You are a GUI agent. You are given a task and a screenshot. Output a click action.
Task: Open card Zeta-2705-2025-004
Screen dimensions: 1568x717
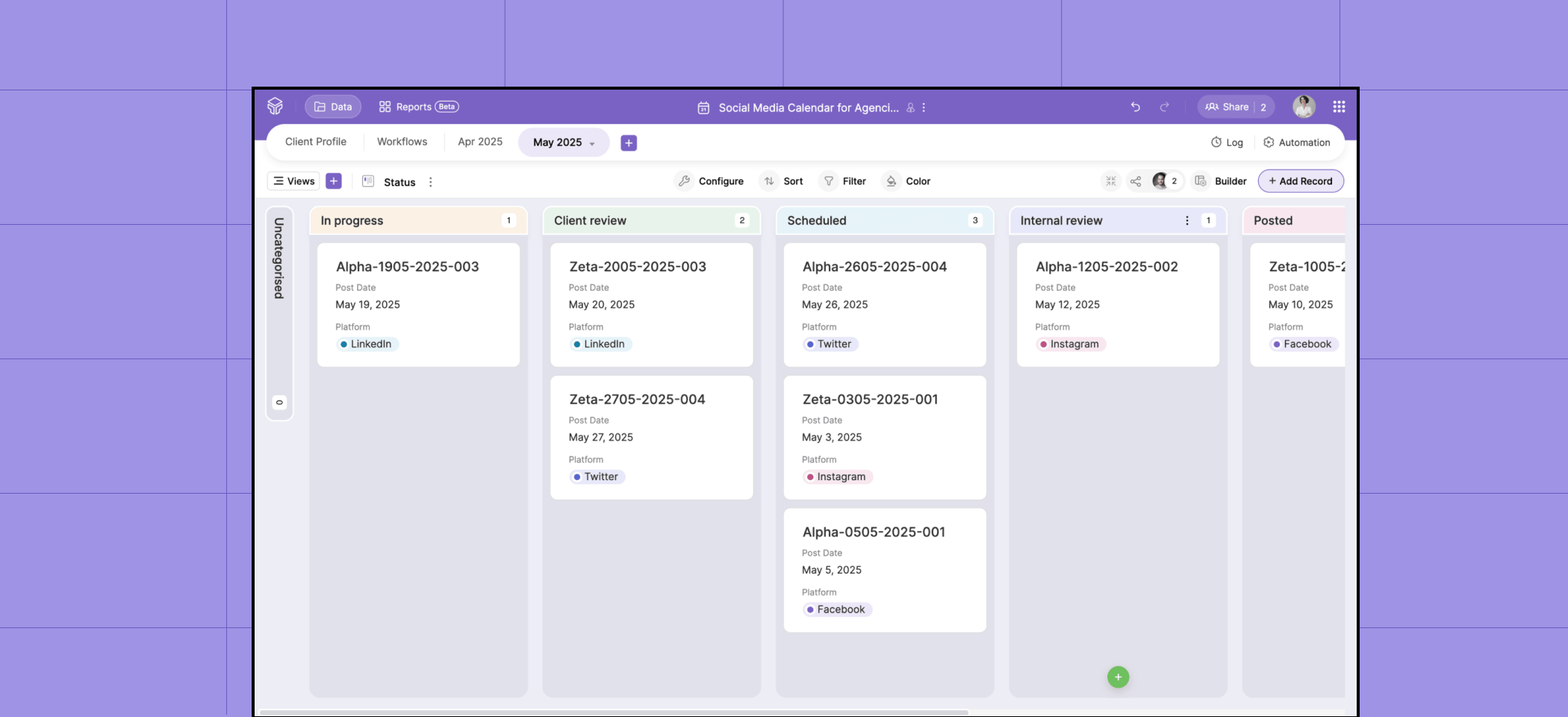[651, 438]
